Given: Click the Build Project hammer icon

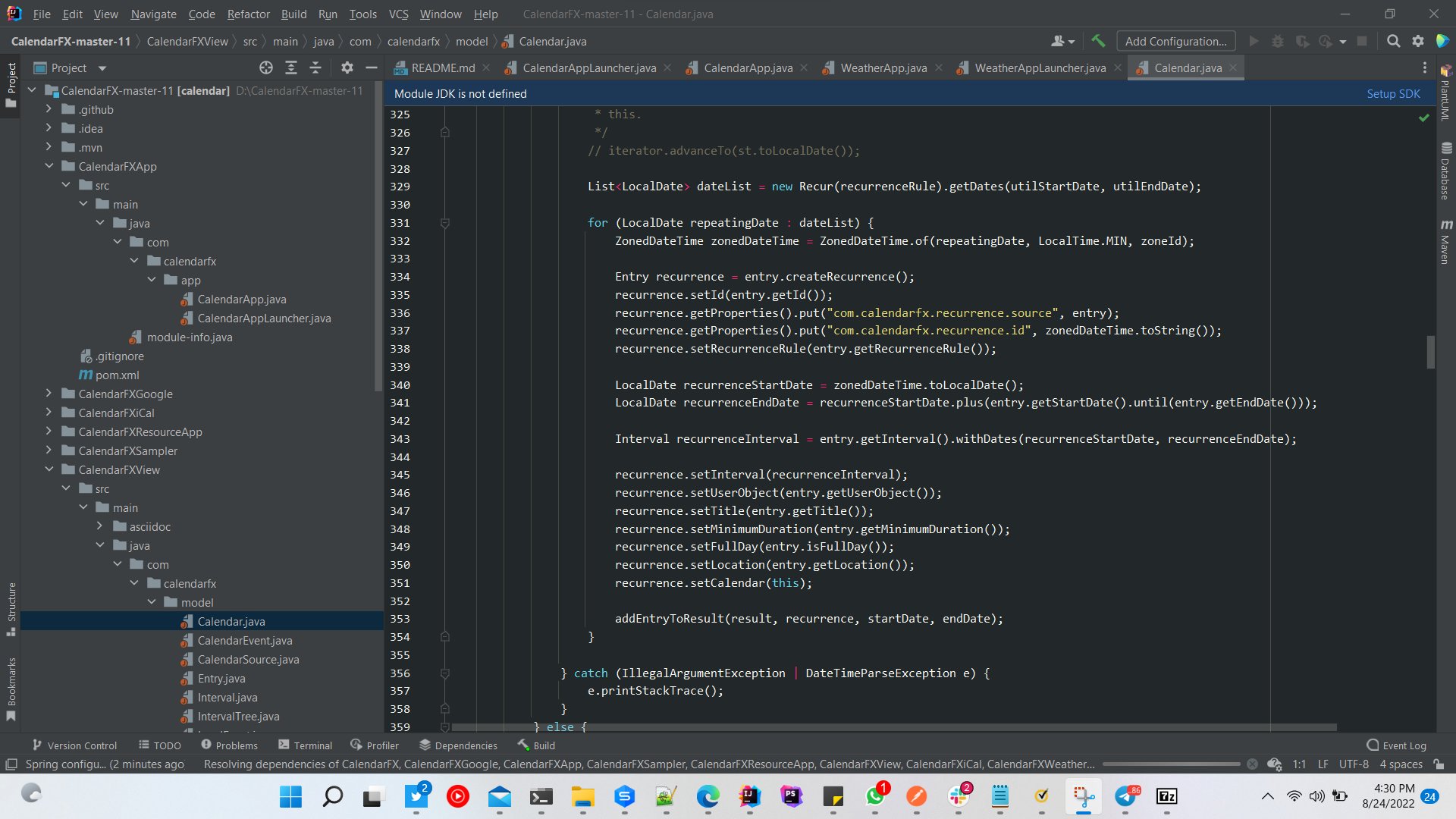Looking at the screenshot, I should pos(1097,41).
